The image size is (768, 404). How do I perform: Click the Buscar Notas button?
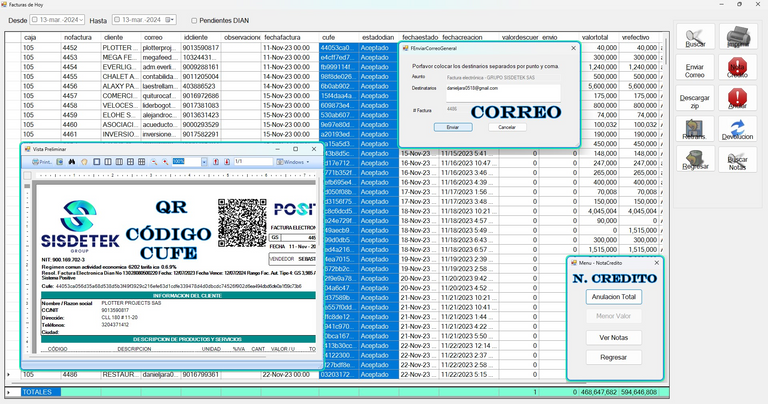click(738, 160)
